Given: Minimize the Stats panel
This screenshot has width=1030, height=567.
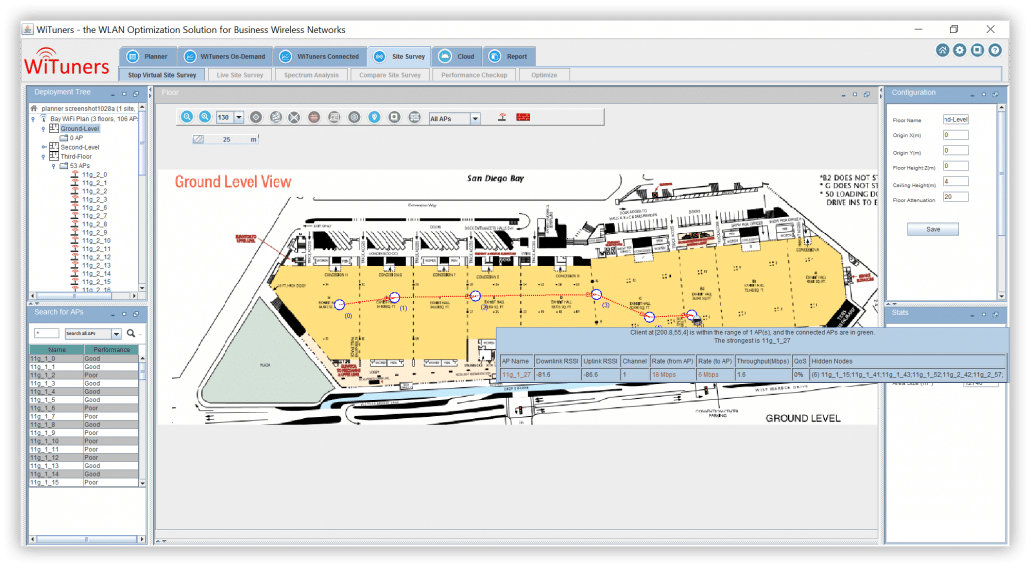Looking at the screenshot, I should click(x=973, y=315).
